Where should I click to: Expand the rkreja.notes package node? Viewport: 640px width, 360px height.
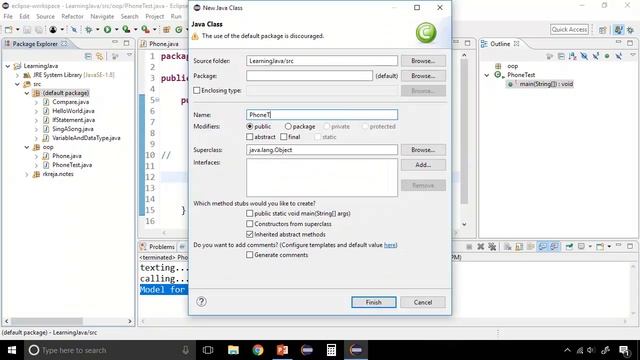(27, 174)
